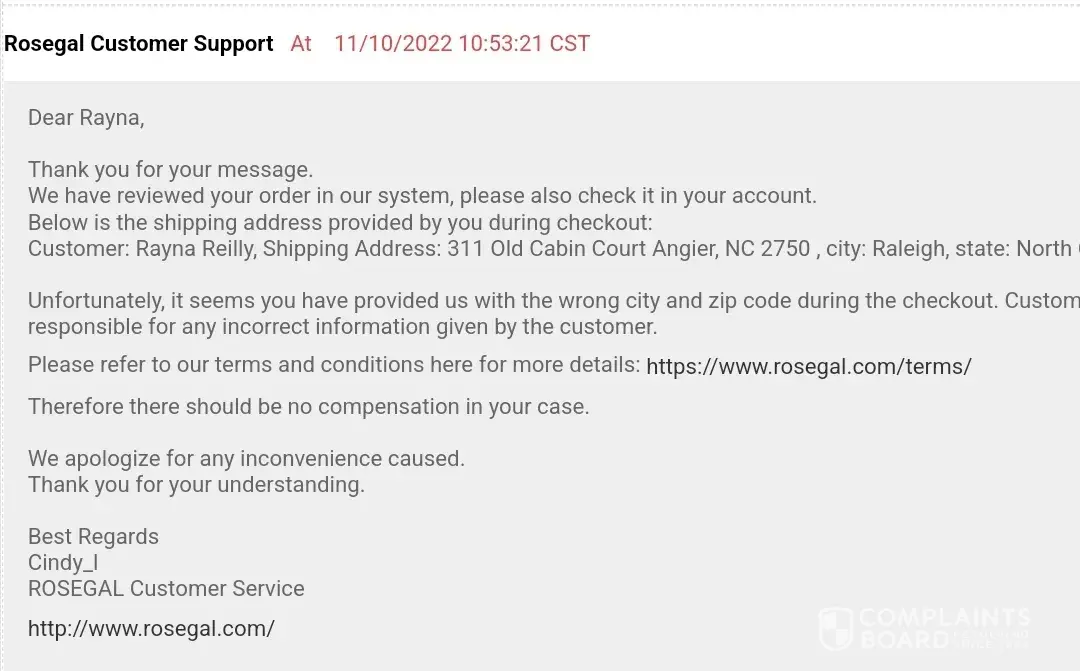Click the 'Best Regards' sign-off
This screenshot has height=671, width=1080.
pos(93,537)
